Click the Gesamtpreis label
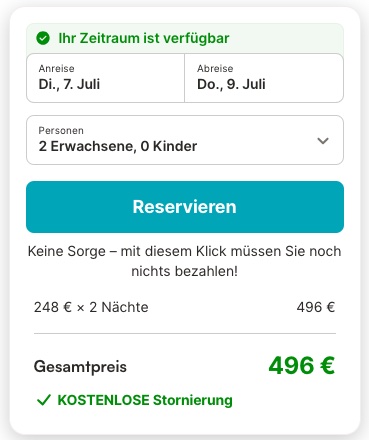This screenshot has height=440, width=369. tap(80, 367)
